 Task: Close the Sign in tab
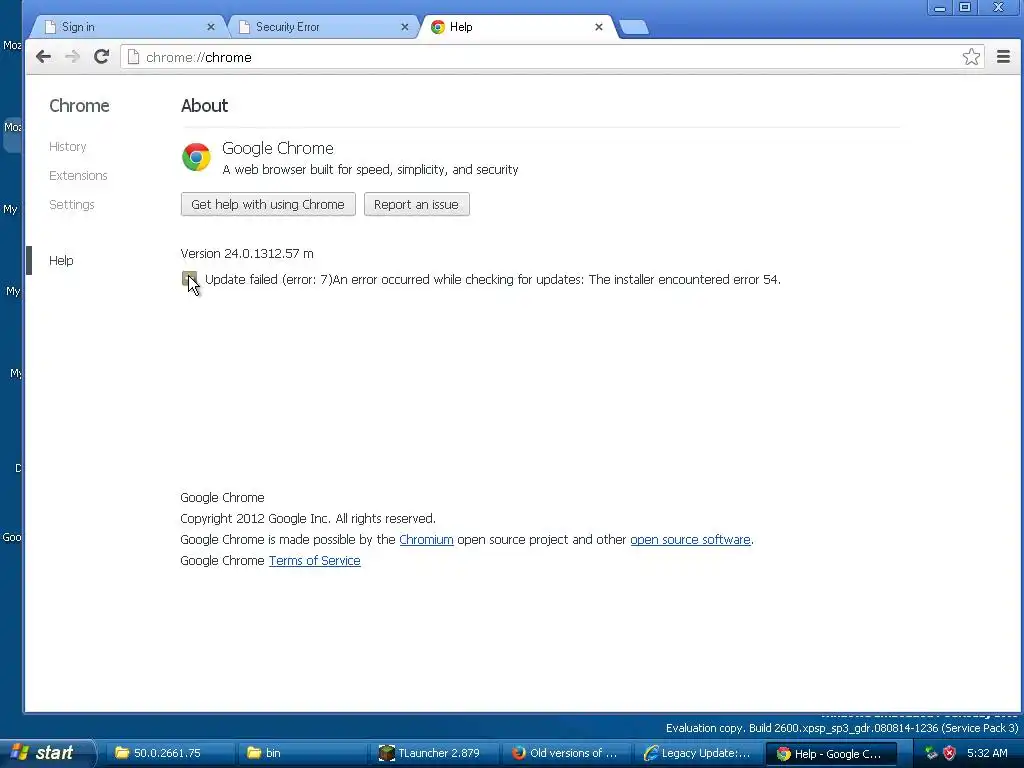click(210, 27)
